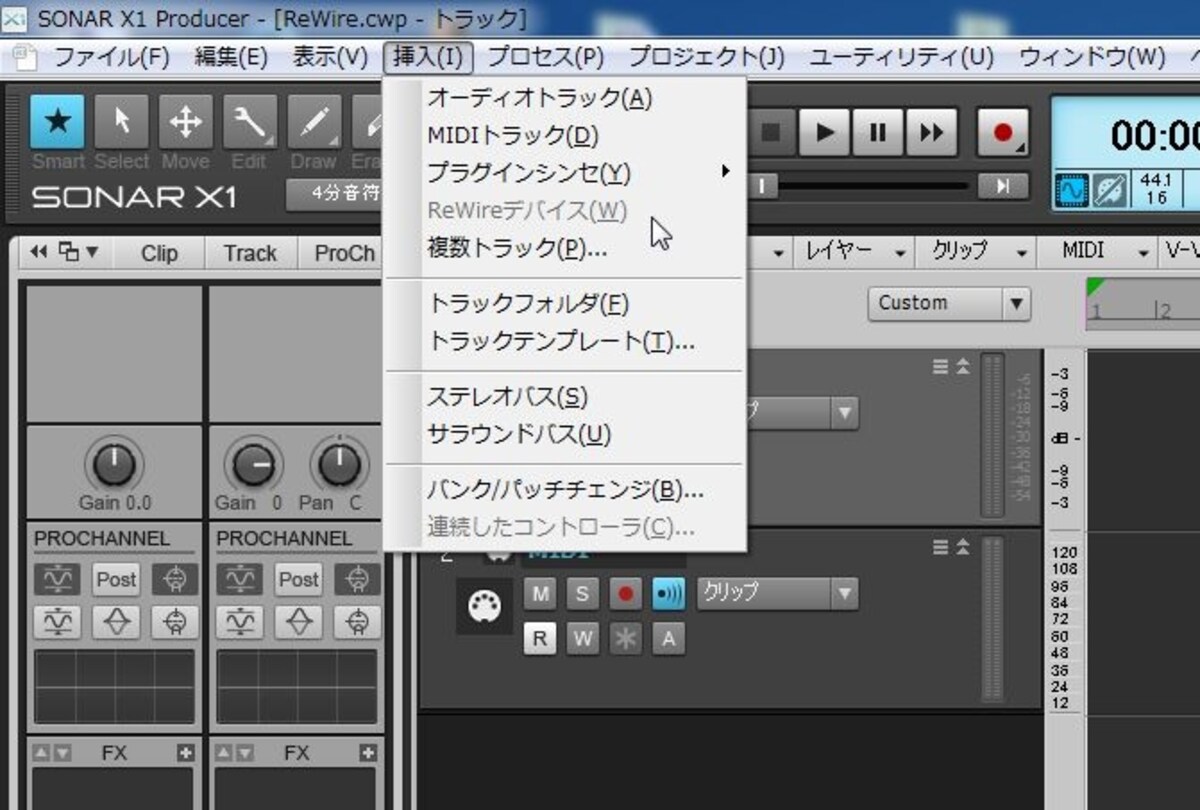Solo the MIDI track with the S button
The height and width of the screenshot is (810, 1200).
click(x=582, y=594)
